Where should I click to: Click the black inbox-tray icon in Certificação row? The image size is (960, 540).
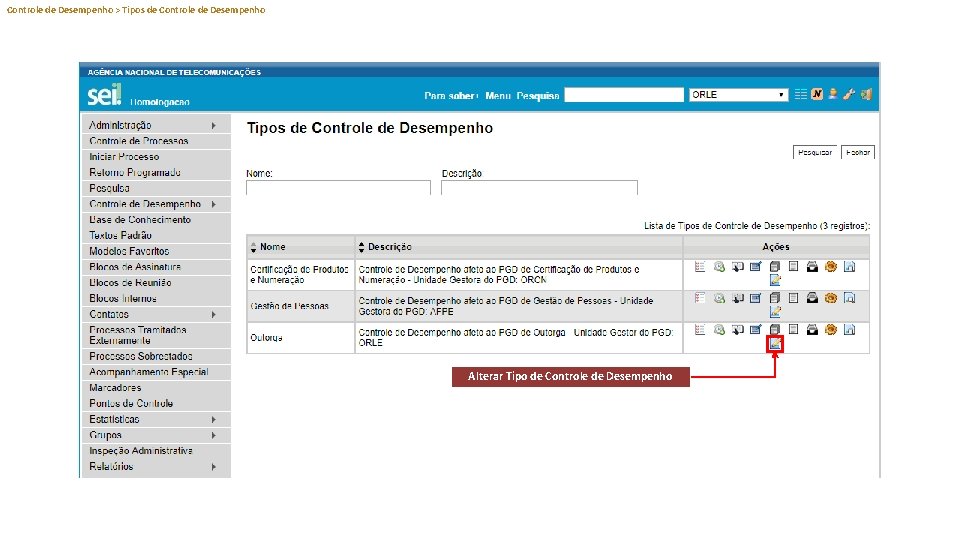(x=812, y=266)
